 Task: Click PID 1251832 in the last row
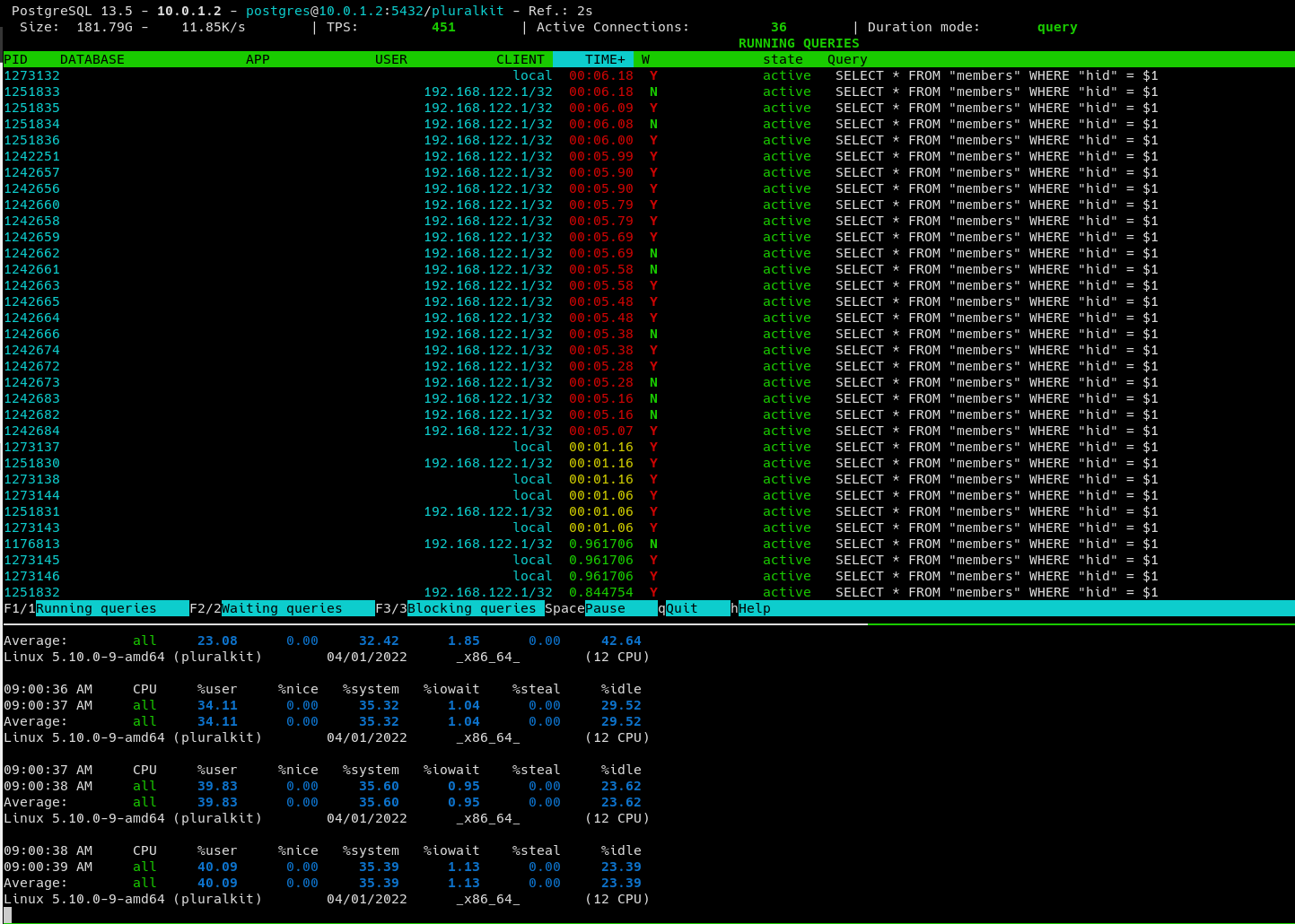point(31,592)
